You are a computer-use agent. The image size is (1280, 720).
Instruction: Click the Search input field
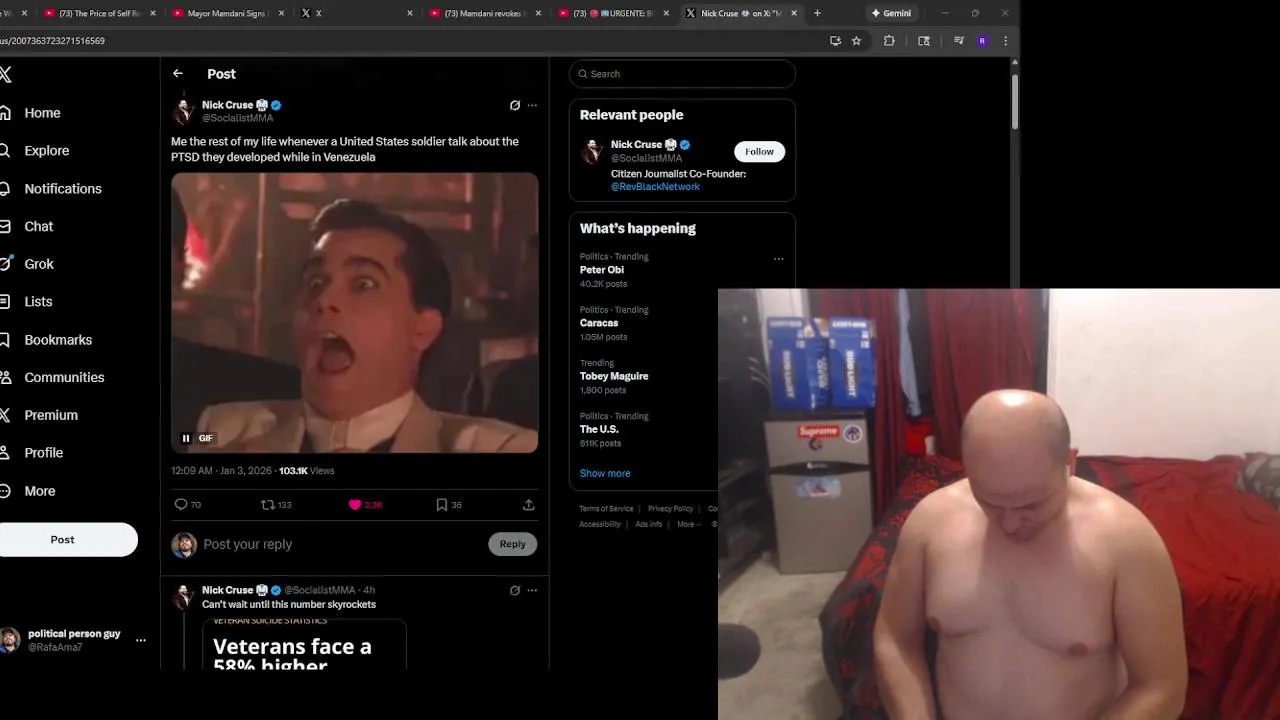pos(682,74)
